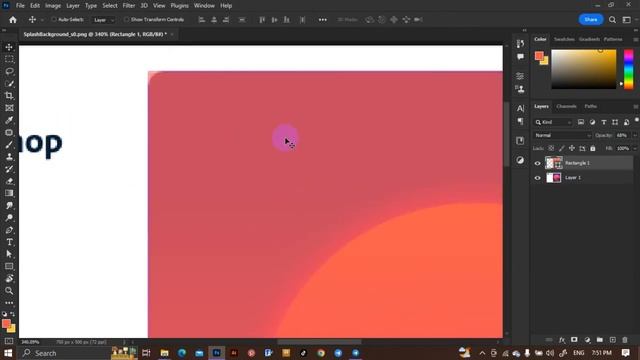The width and height of the screenshot is (640, 360).
Task: Open the Search icon in options bar
Action: (612, 20)
